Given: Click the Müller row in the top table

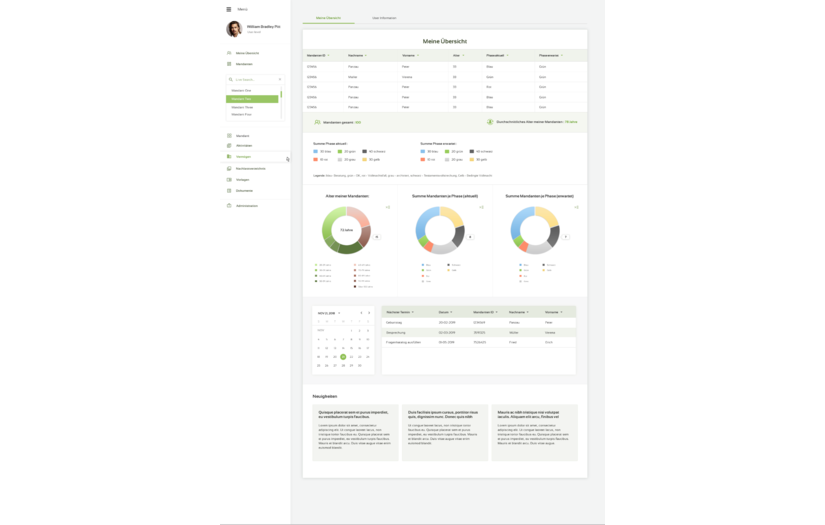Looking at the screenshot, I should [x=445, y=77].
